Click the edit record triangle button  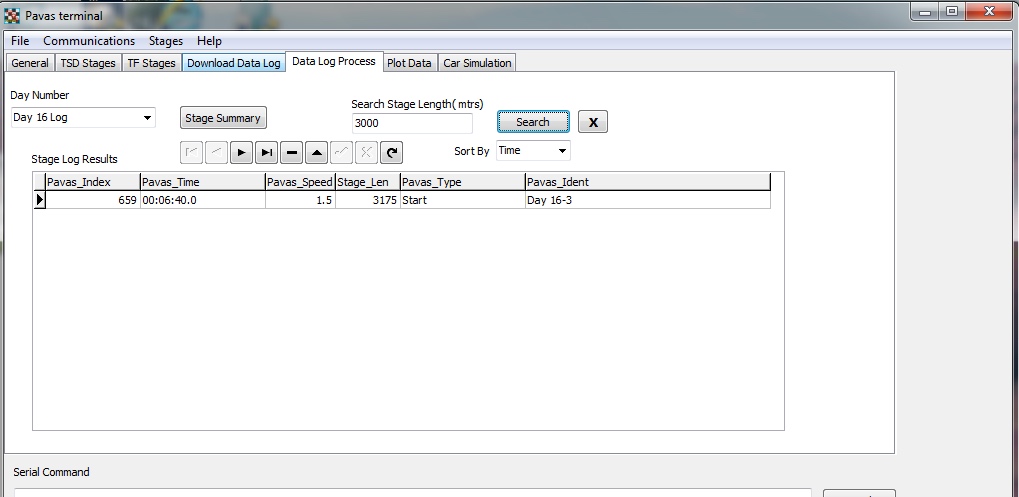(x=317, y=153)
